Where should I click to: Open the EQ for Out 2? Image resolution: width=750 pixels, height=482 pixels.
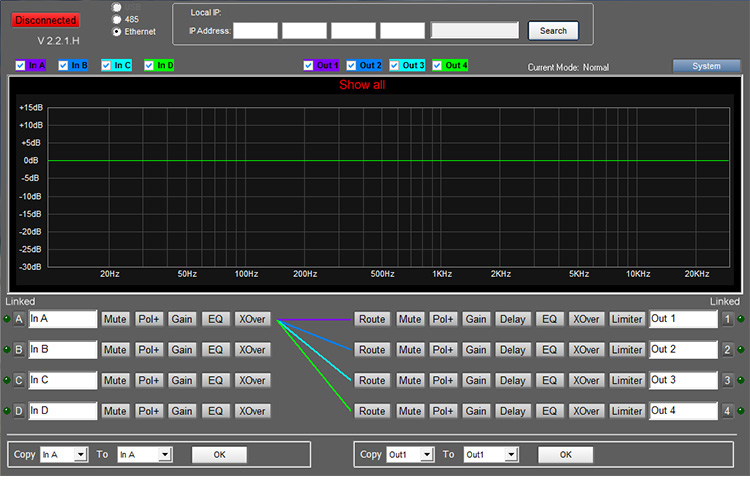[548, 350]
